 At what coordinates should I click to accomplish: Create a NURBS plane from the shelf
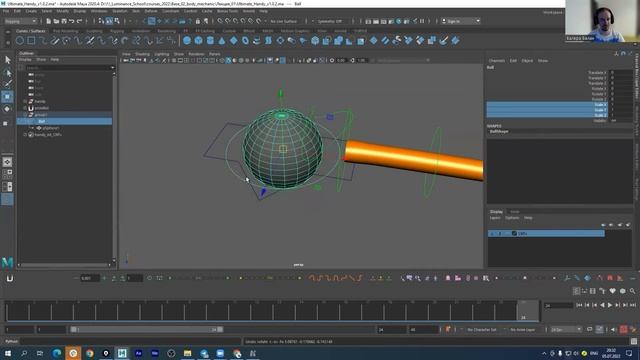point(233,40)
